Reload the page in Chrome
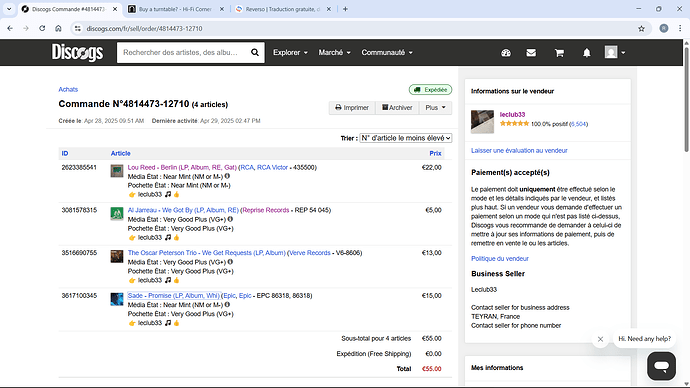Viewport: 690px width, 388px height. pyautogui.click(x=42, y=29)
